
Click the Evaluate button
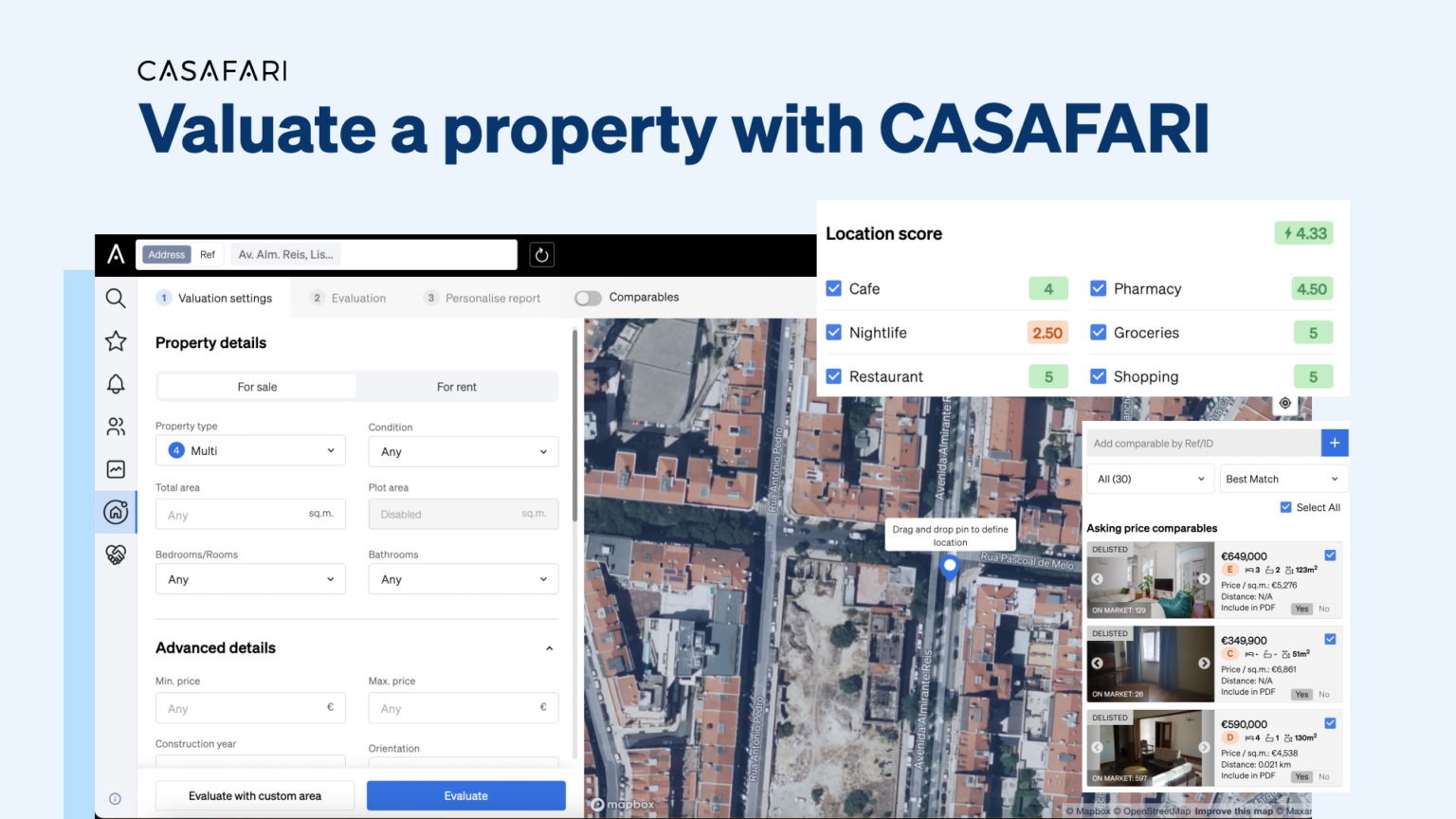pos(466,795)
